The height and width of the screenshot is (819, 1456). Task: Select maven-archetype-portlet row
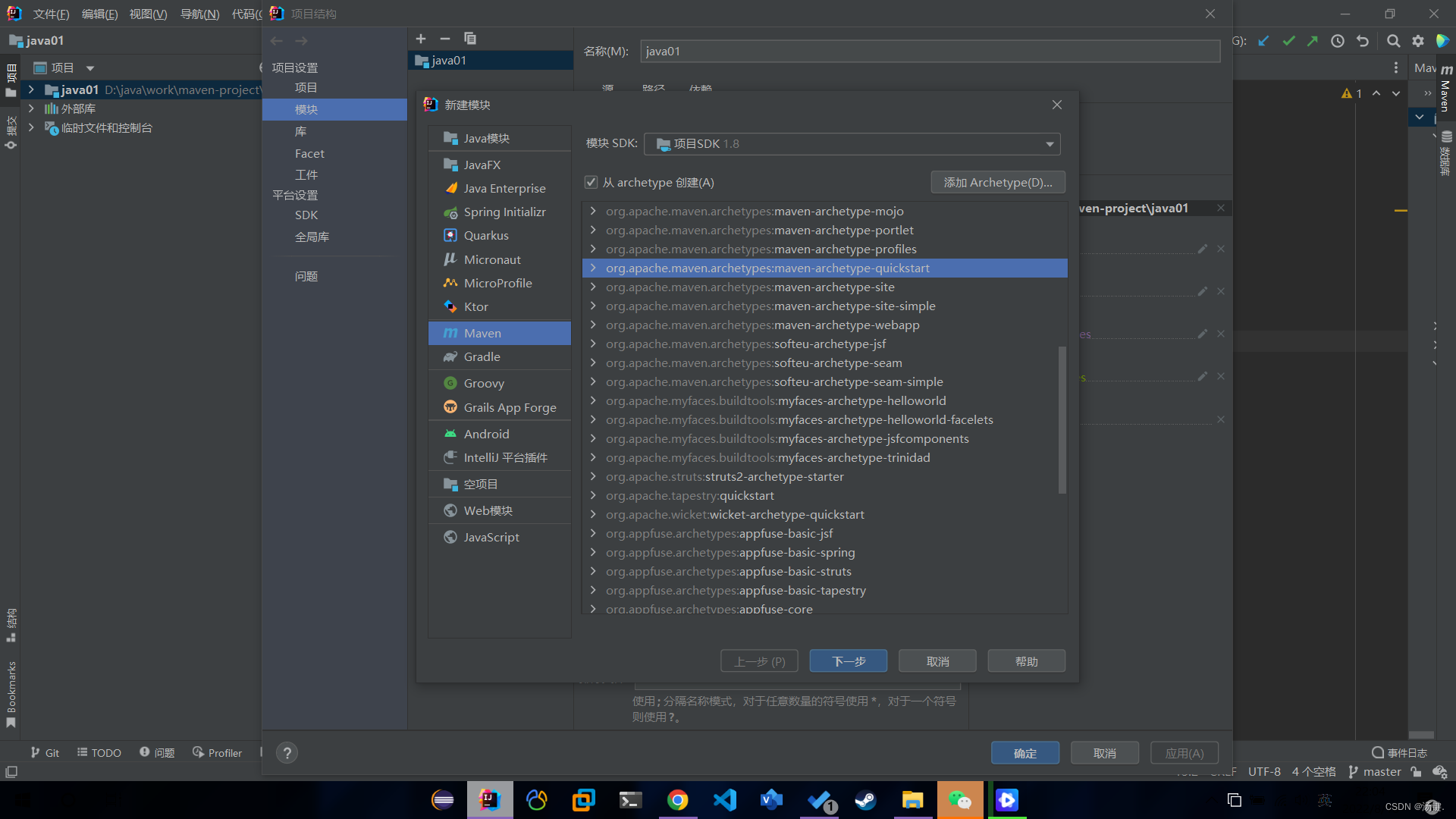(824, 230)
